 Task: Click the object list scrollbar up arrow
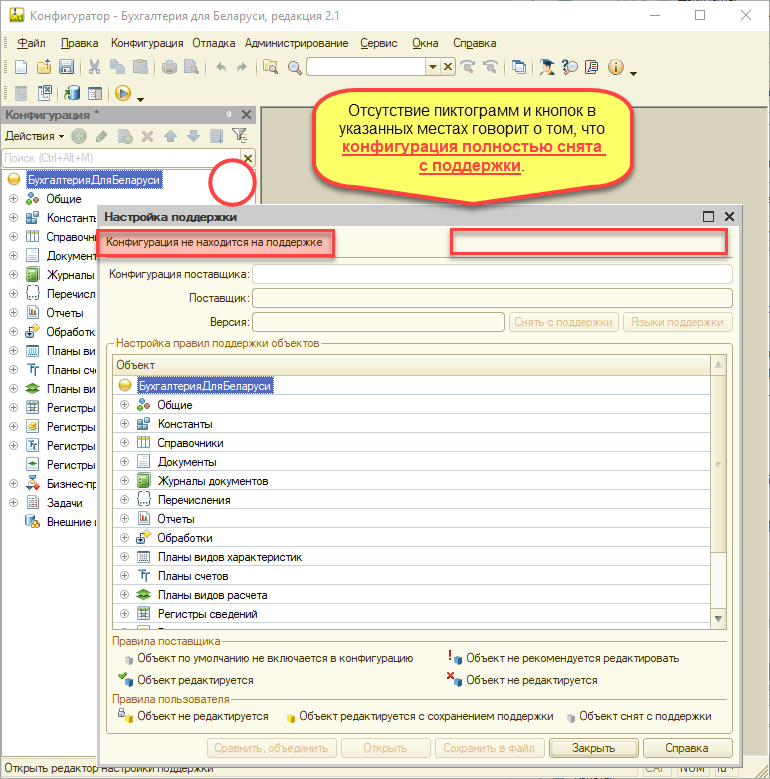coord(718,365)
